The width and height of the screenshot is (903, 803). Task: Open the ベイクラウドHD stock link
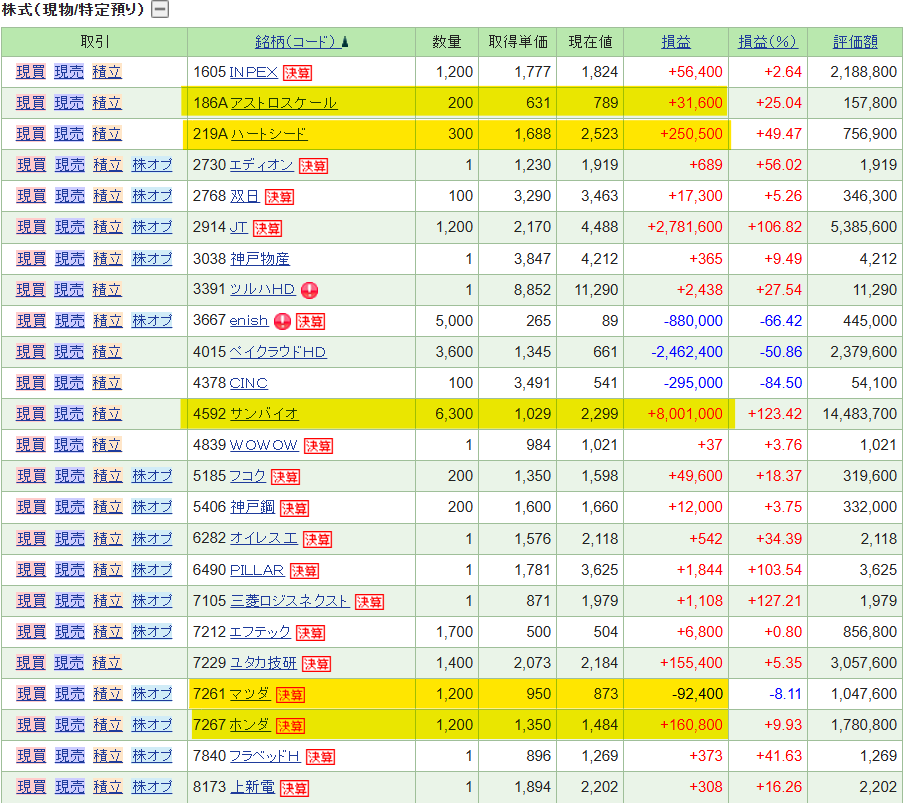pyautogui.click(x=278, y=352)
